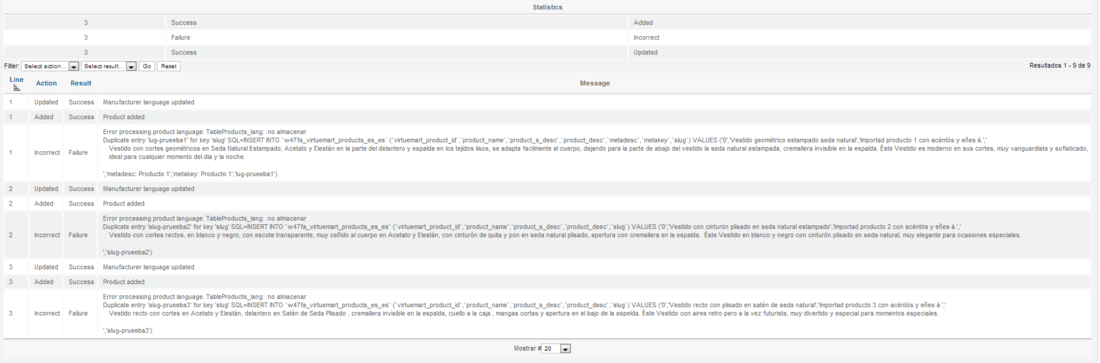Click line 1 'Product added' message
Screen dimensions: 1100x363
coord(123,117)
